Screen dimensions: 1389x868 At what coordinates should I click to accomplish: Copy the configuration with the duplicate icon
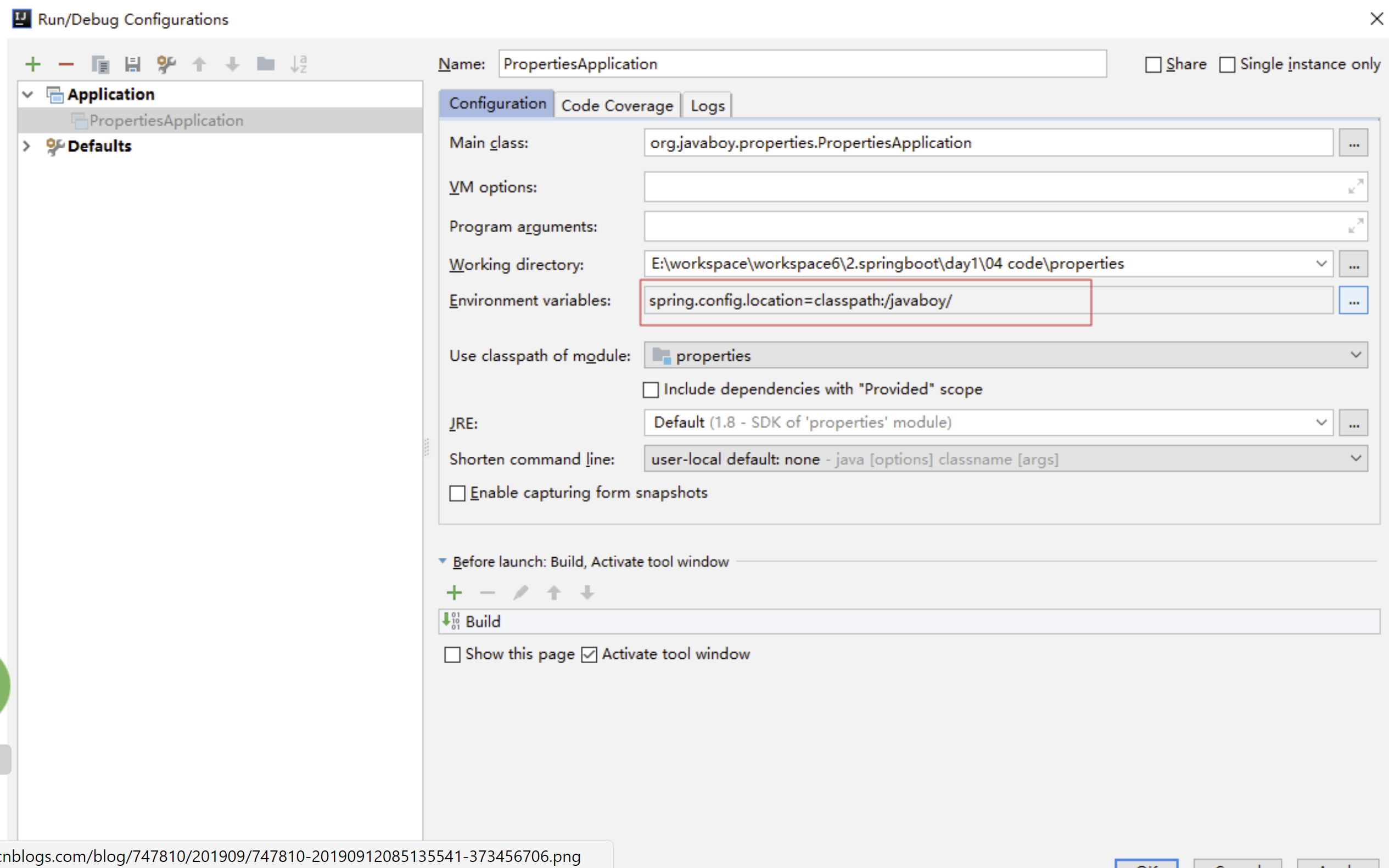click(100, 64)
